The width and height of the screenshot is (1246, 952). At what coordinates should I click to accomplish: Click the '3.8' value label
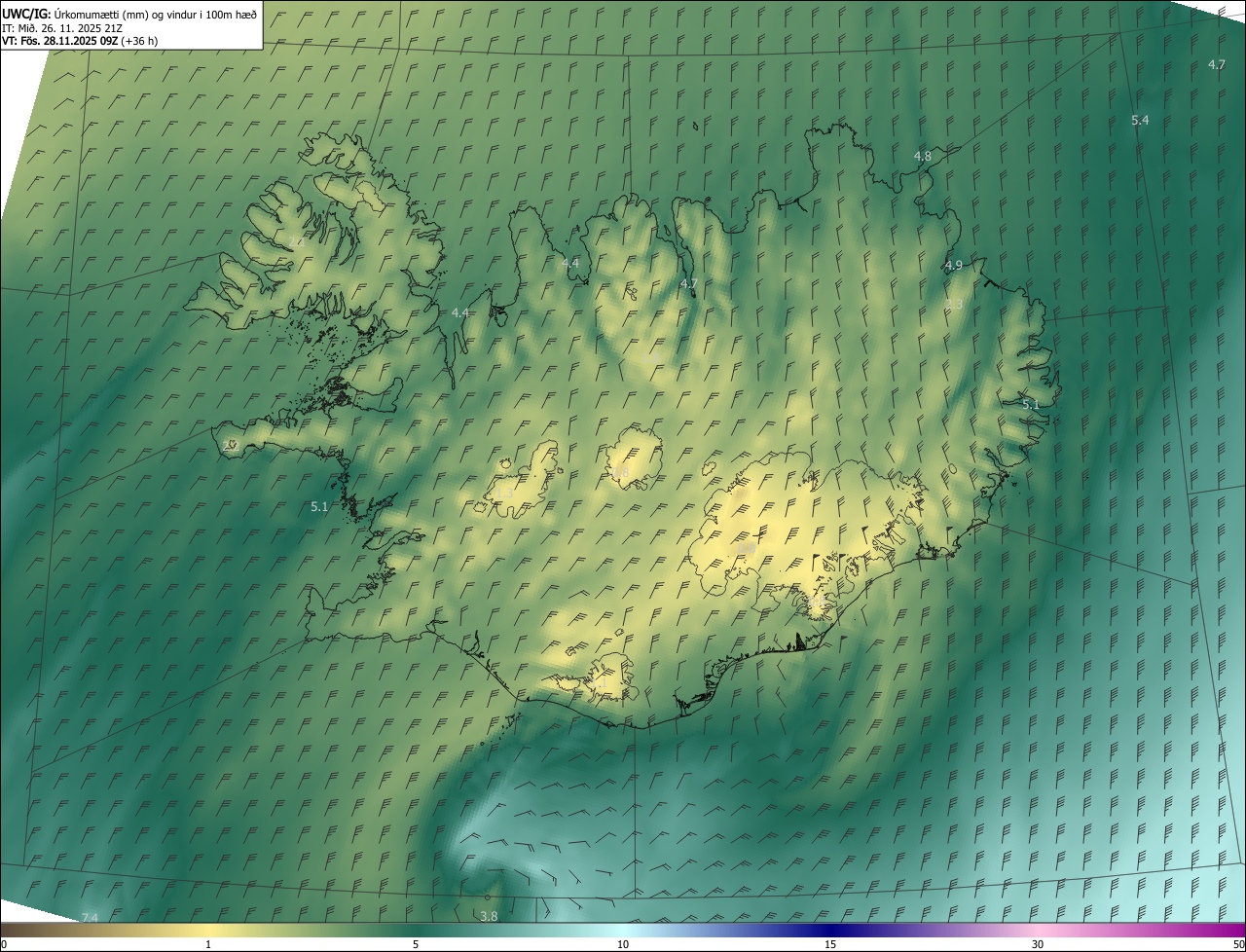click(489, 916)
